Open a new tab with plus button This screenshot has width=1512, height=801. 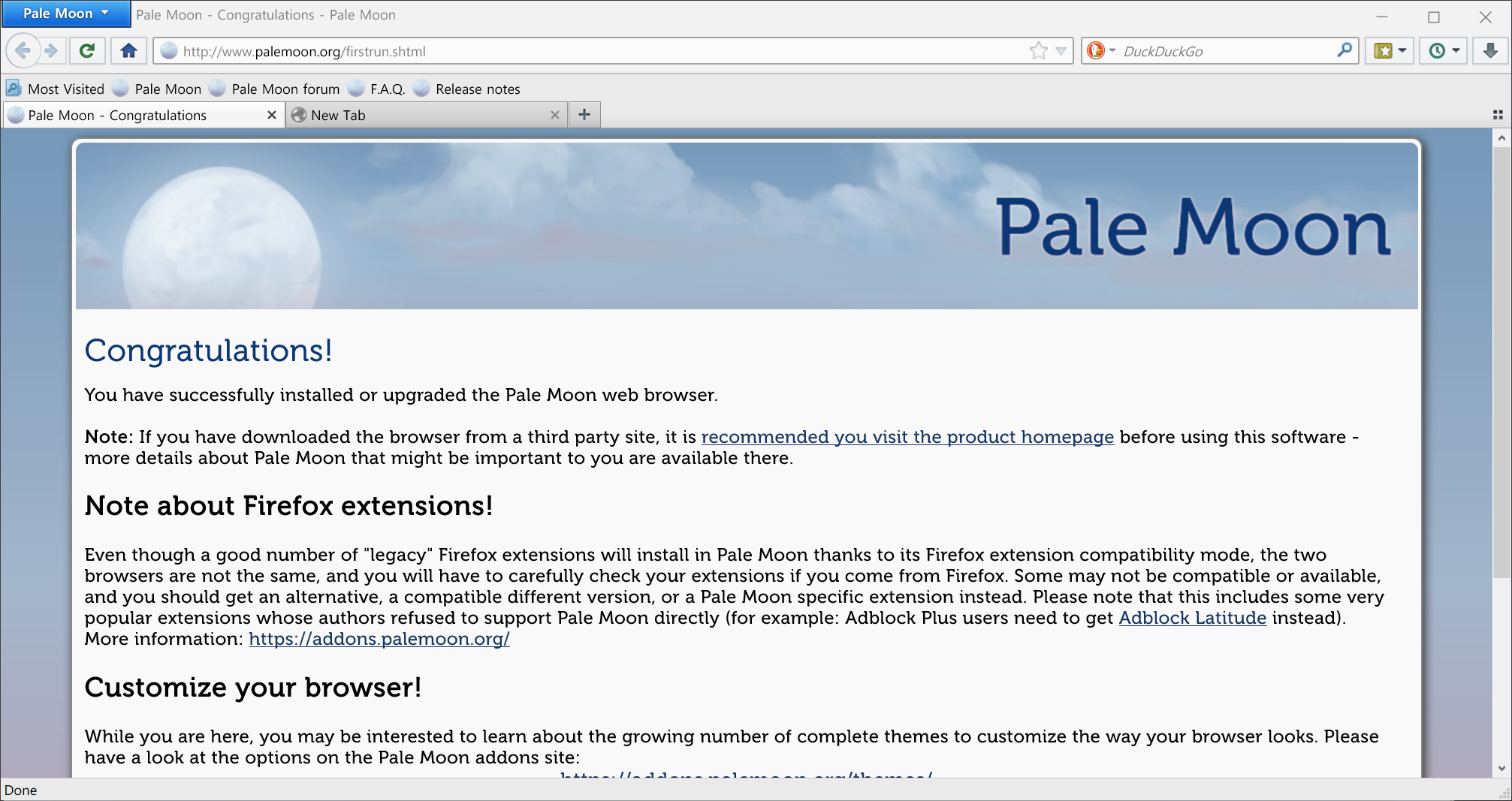[584, 115]
